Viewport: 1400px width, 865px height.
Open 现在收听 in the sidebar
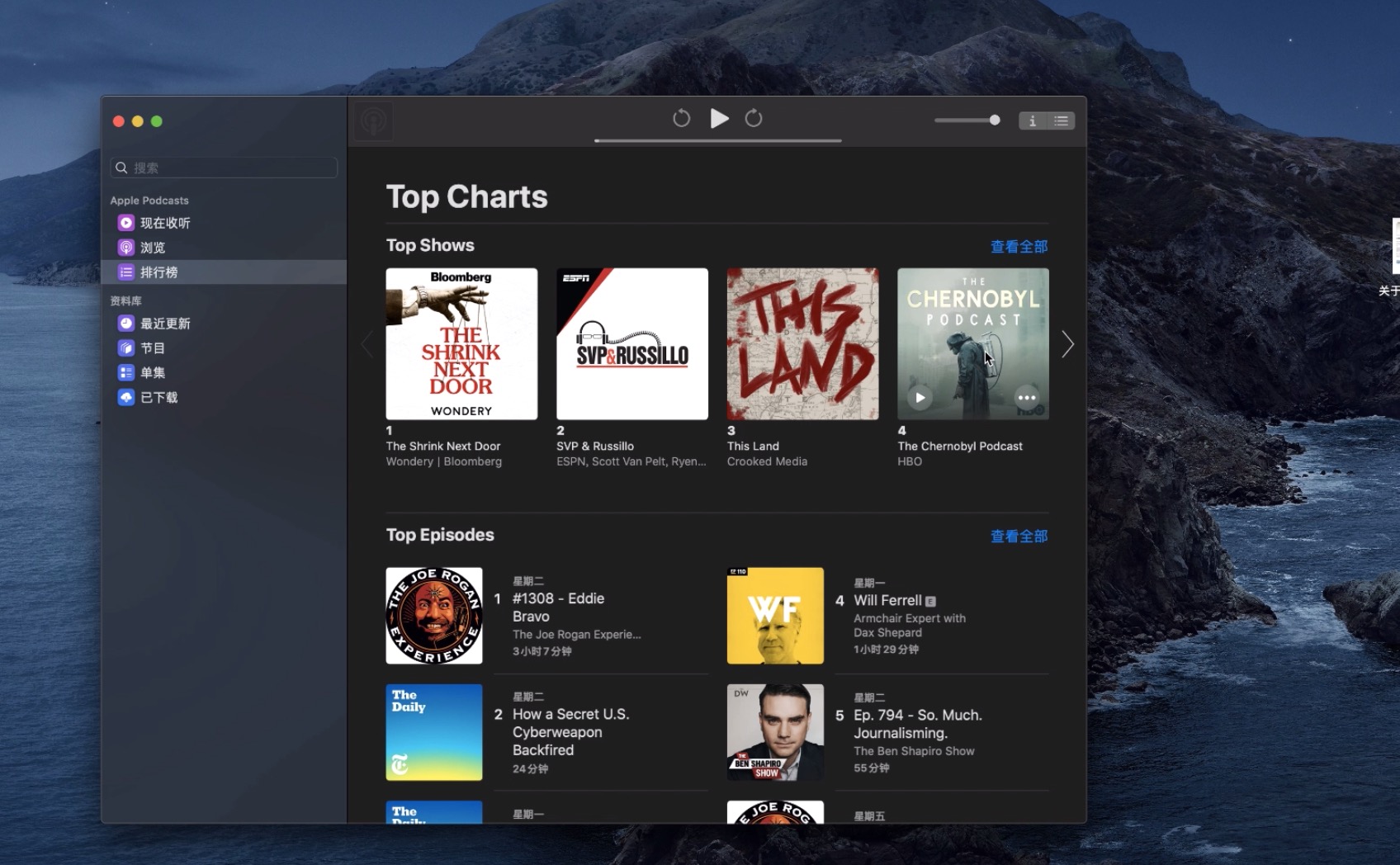point(224,223)
